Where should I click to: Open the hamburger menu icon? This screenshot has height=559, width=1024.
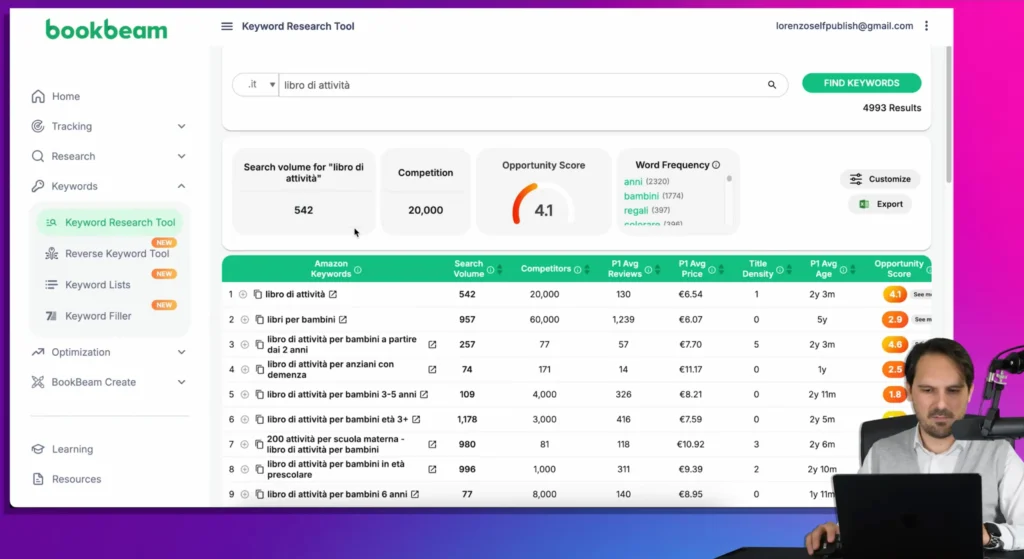point(227,26)
